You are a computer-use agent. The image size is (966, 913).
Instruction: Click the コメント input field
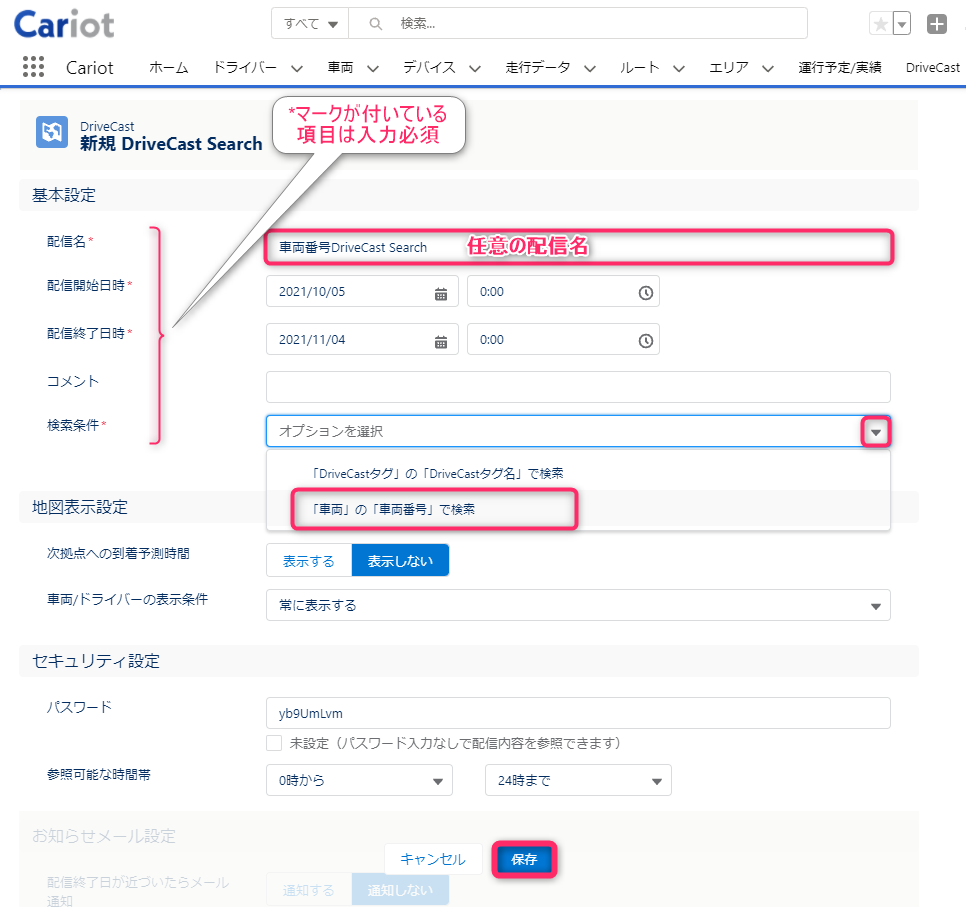click(578, 387)
